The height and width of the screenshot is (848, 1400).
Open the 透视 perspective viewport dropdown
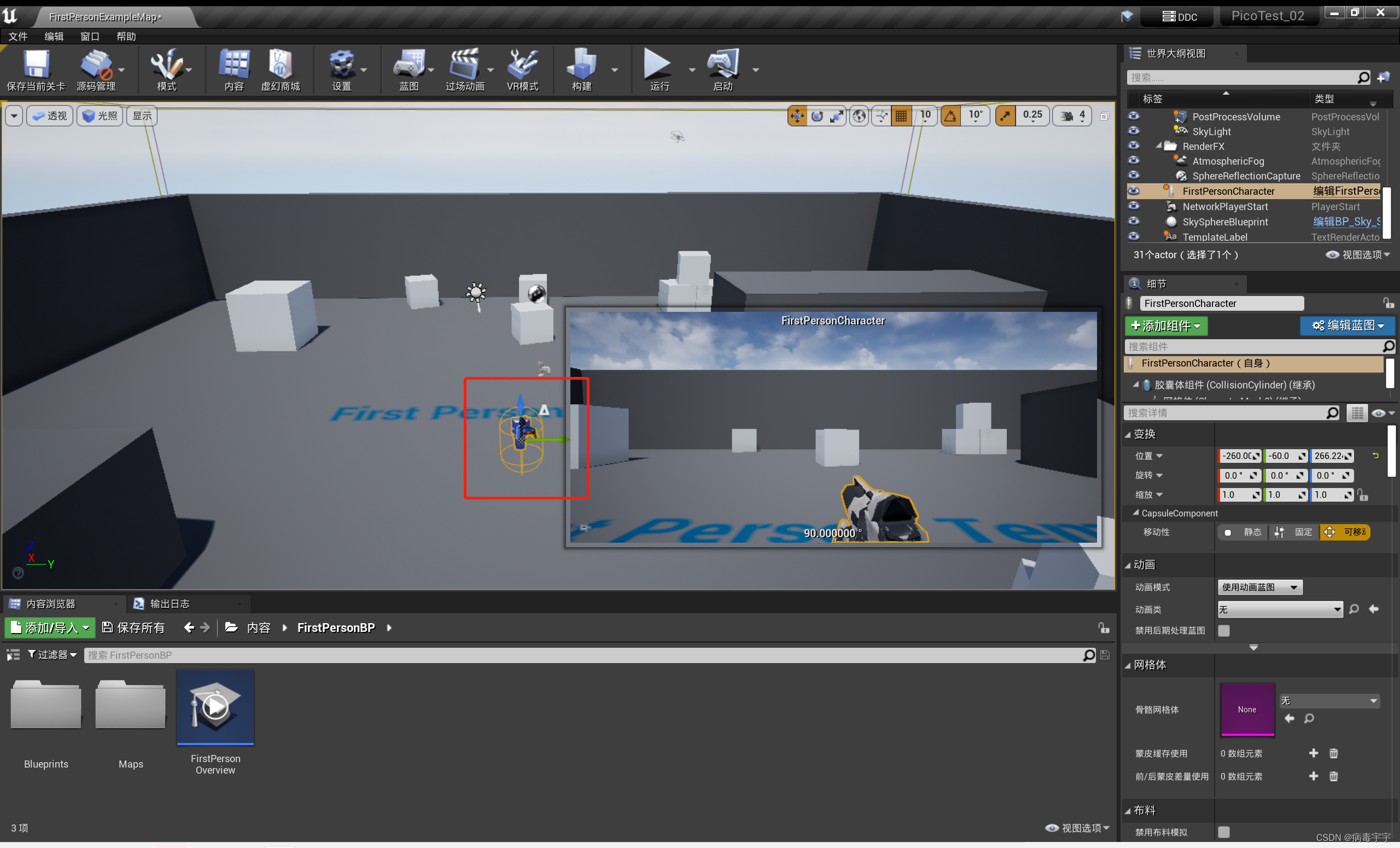49,115
